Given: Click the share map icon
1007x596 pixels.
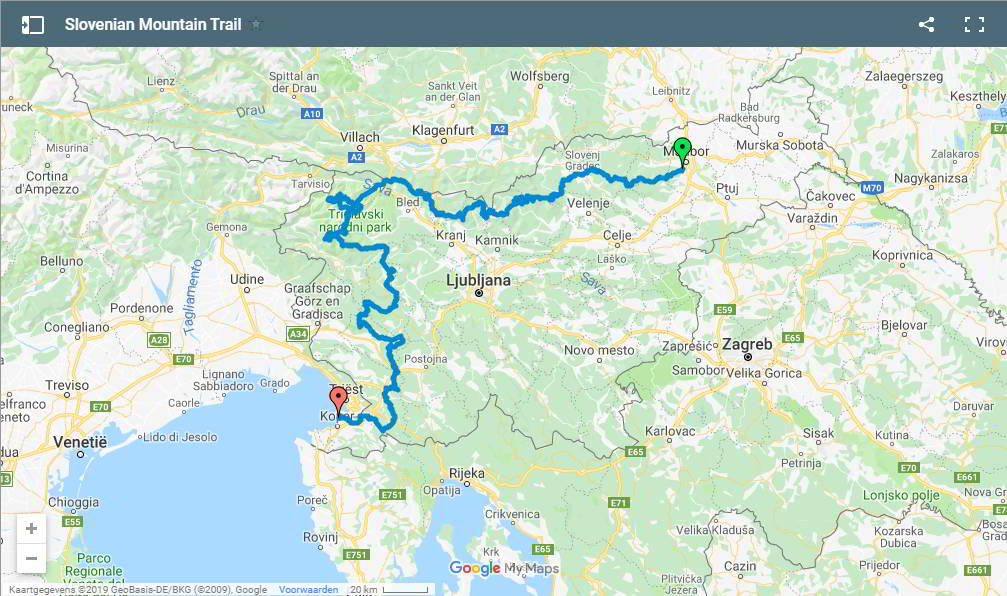Looking at the screenshot, I should click(926, 25).
